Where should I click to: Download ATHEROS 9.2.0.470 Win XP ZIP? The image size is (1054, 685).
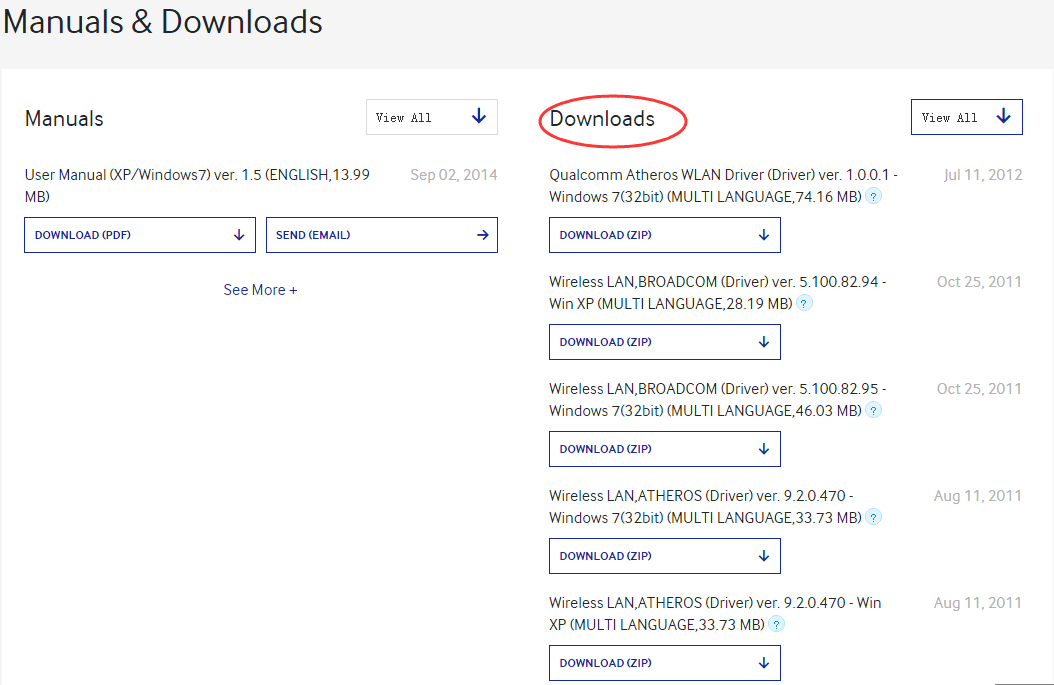[x=665, y=663]
